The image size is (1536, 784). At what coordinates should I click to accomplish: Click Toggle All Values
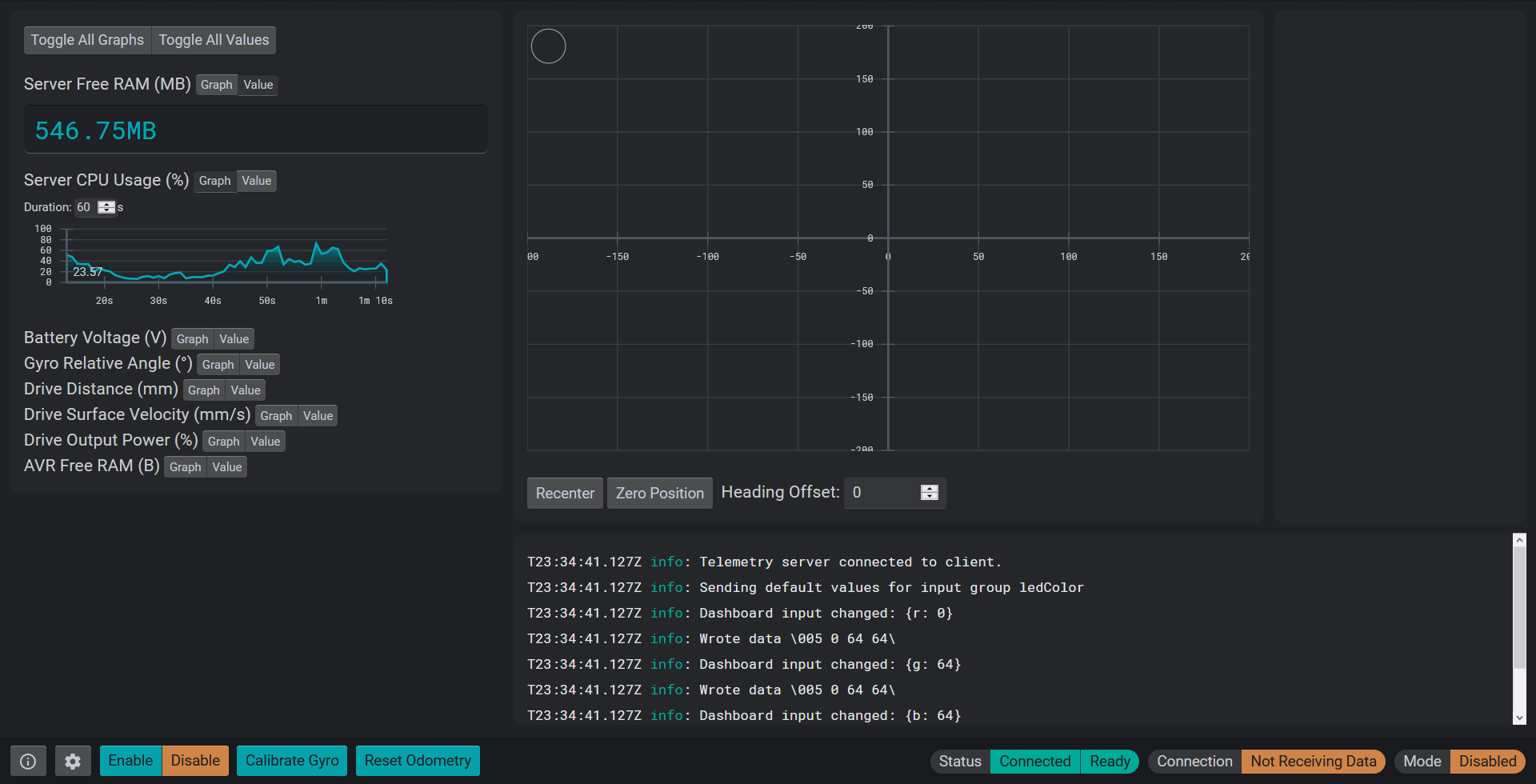(x=214, y=40)
